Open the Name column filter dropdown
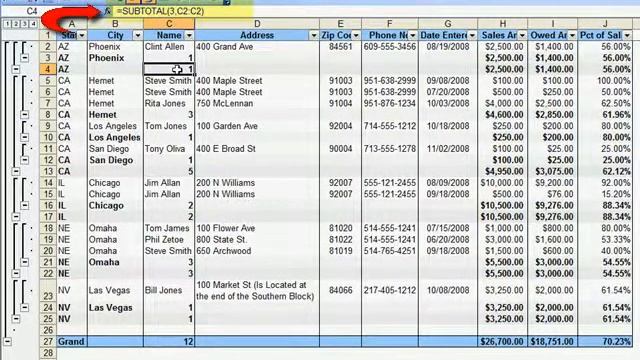This screenshot has width=640, height=360. pos(189,36)
